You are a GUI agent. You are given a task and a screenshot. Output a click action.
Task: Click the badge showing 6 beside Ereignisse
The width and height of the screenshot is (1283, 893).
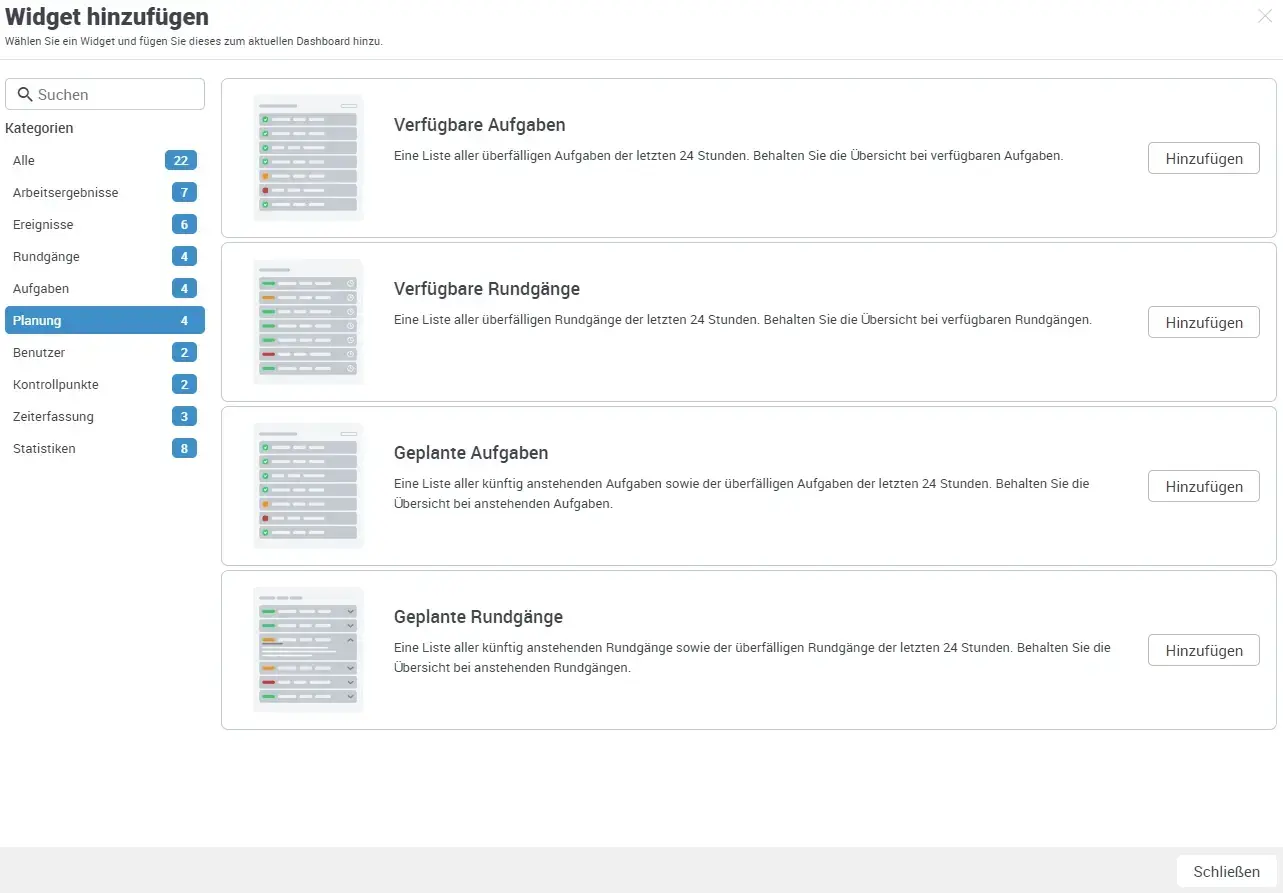coord(184,224)
